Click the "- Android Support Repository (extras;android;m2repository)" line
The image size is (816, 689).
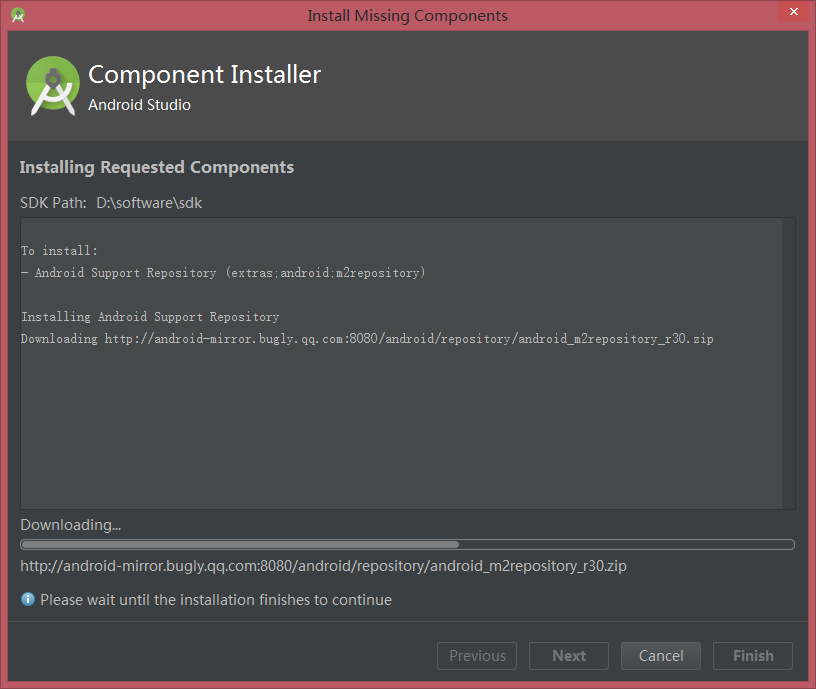pyautogui.click(x=223, y=273)
